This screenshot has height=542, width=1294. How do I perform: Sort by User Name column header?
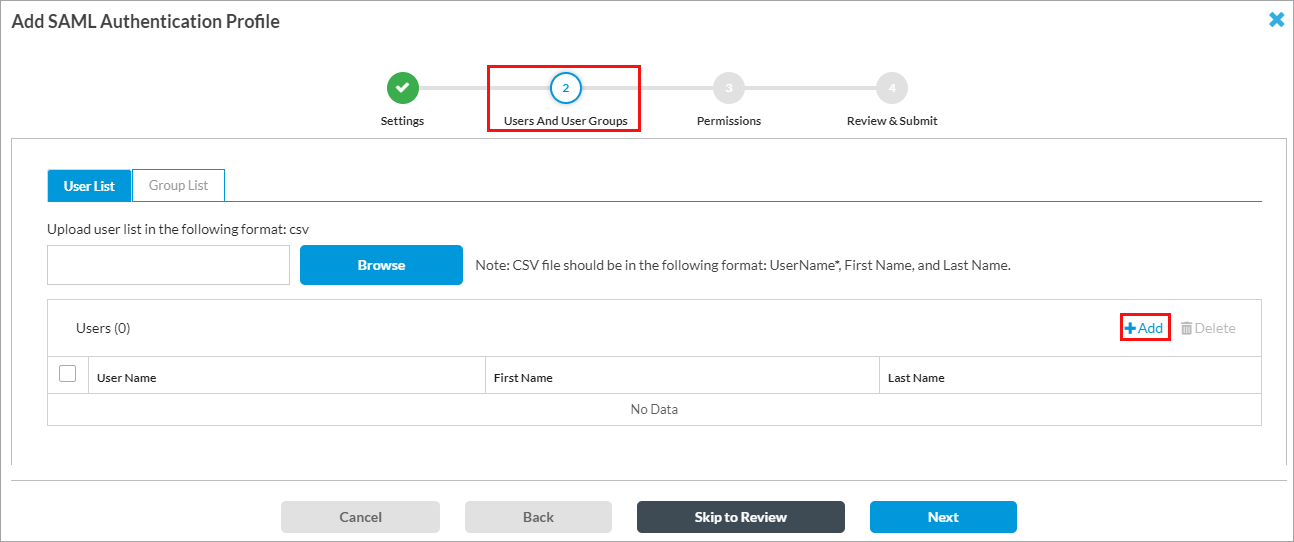coord(126,378)
